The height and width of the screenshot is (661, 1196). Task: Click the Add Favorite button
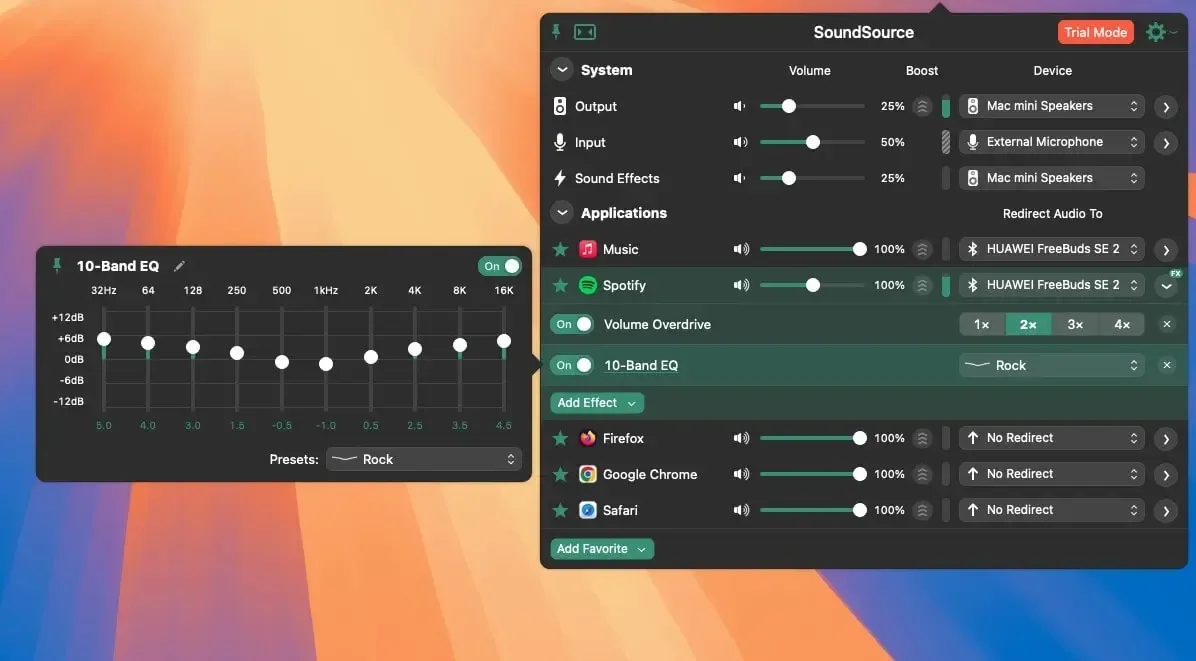(602, 549)
